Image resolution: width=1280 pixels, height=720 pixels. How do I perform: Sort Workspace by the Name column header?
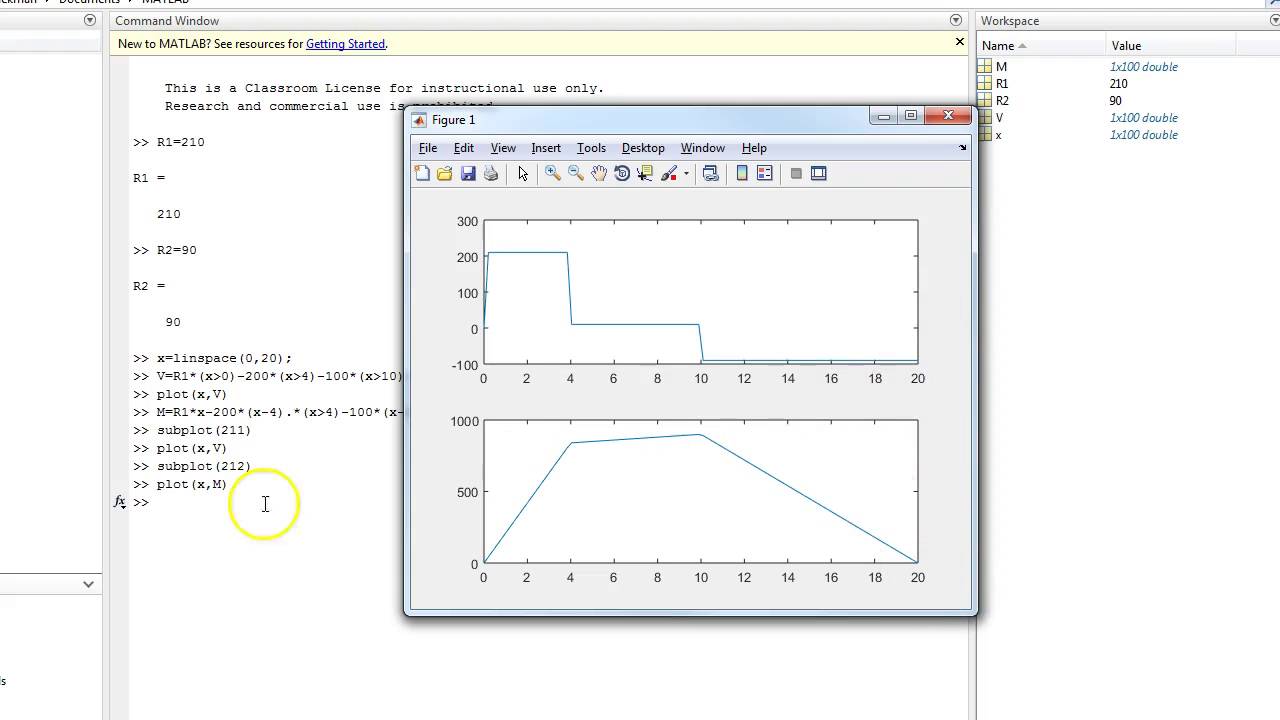tap(1042, 46)
